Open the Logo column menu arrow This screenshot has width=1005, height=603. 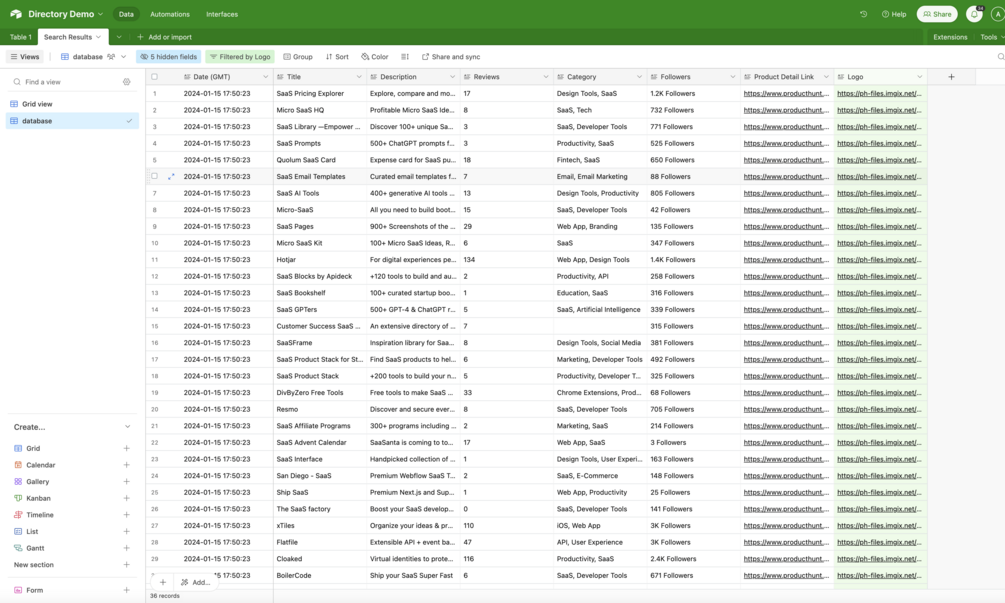click(x=920, y=77)
